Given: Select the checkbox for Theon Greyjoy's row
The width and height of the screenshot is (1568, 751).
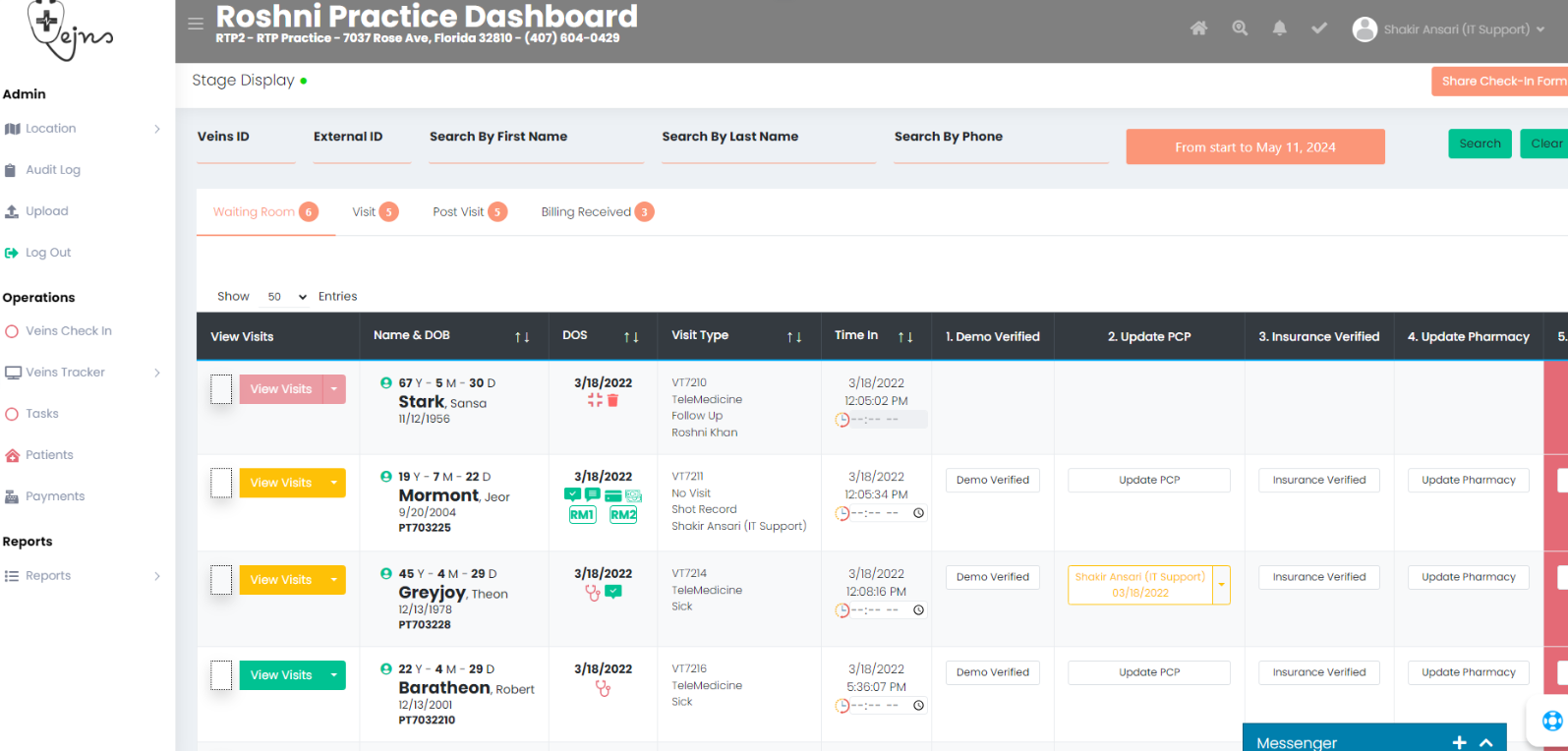Looking at the screenshot, I should point(222,580).
